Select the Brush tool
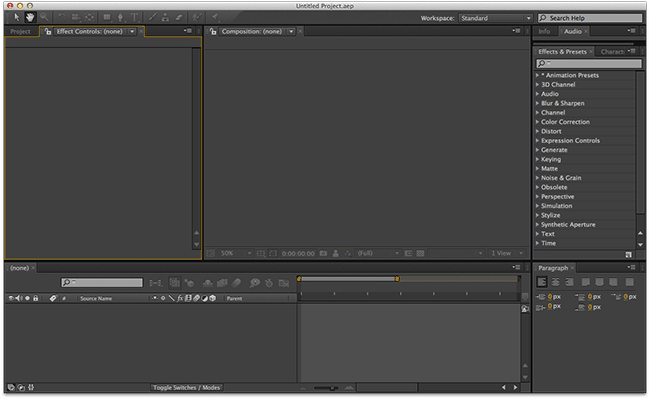This screenshot has width=650, height=399. pos(152,17)
